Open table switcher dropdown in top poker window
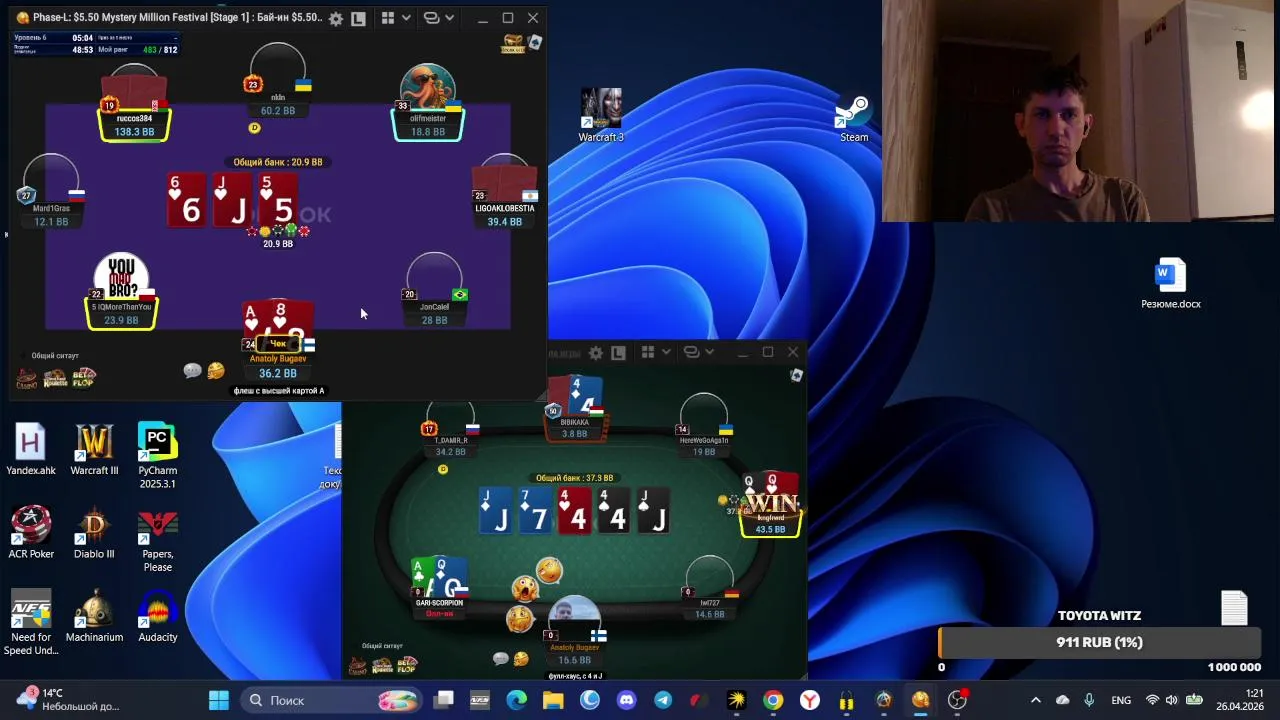Screen dimensions: 1280x720 (x=438, y=18)
